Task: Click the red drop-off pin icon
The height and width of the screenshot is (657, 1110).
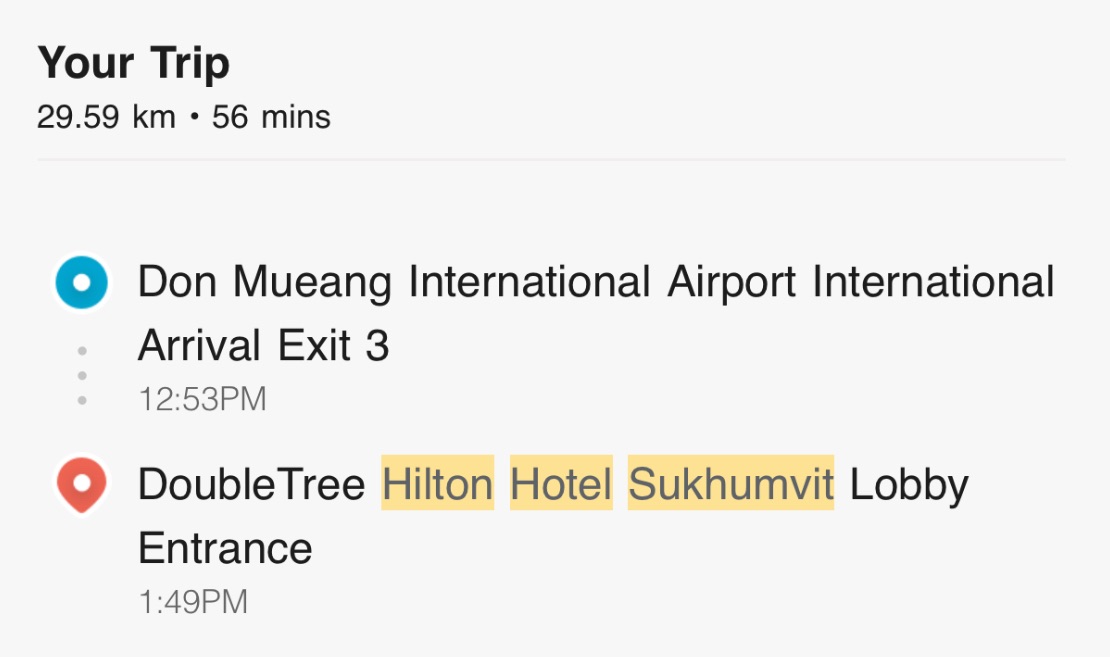Action: click(x=81, y=485)
